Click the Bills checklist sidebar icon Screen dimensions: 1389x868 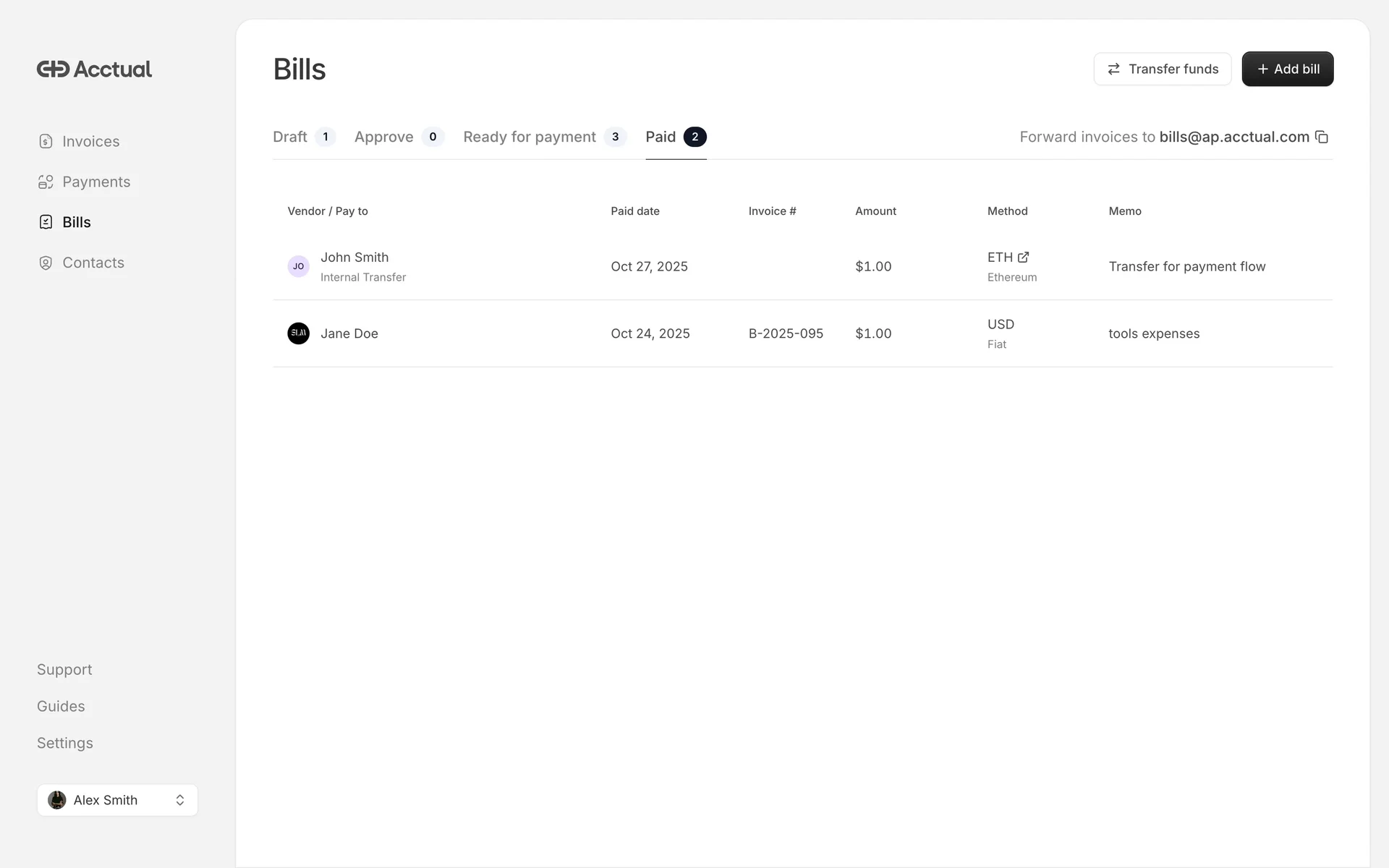click(x=46, y=222)
